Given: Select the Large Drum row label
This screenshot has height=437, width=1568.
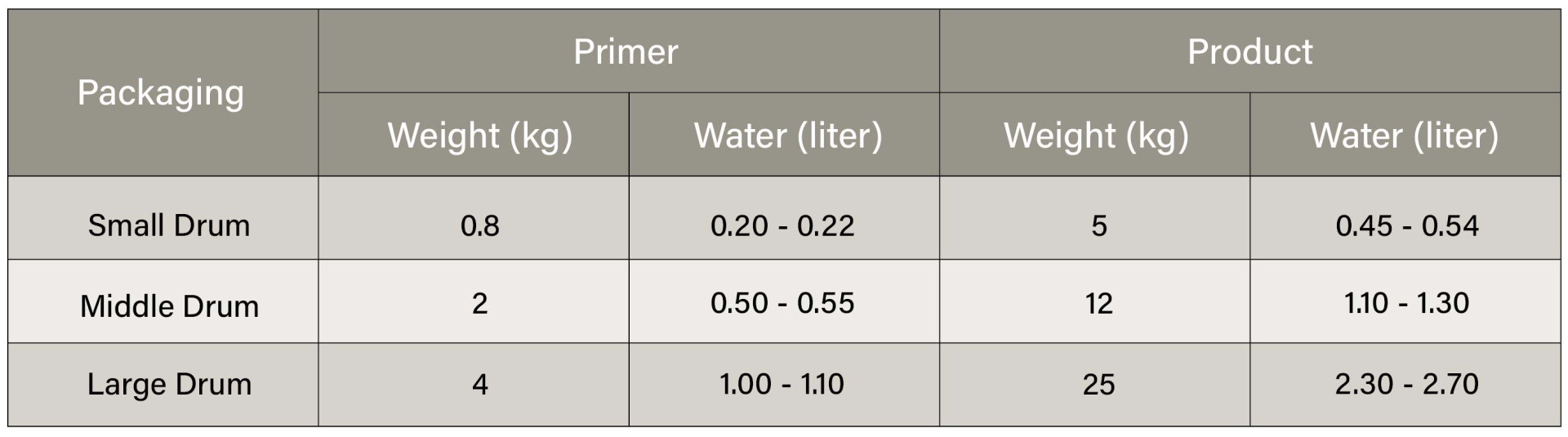Looking at the screenshot, I should click(x=163, y=385).
